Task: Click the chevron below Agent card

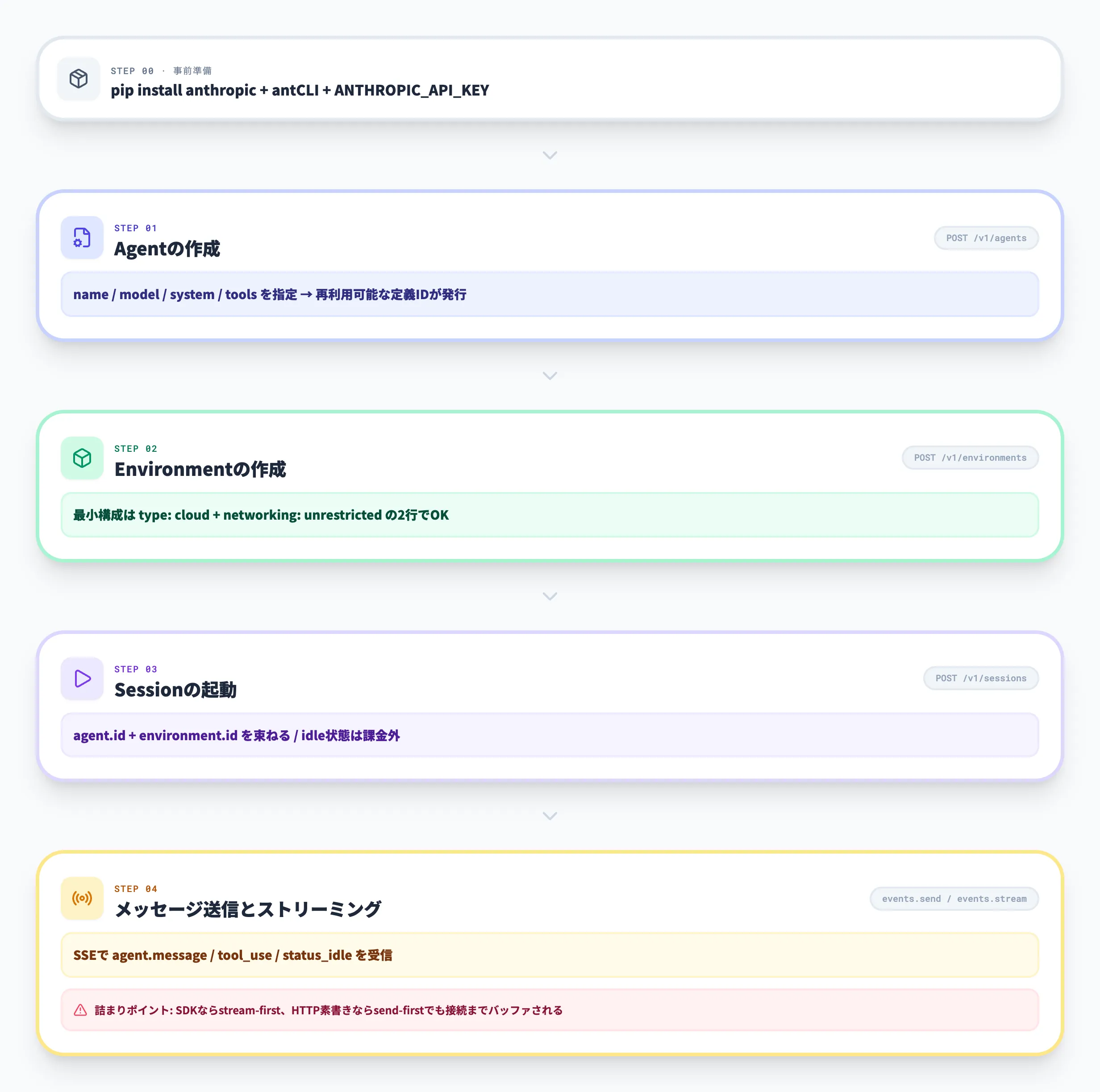Action: [550, 375]
